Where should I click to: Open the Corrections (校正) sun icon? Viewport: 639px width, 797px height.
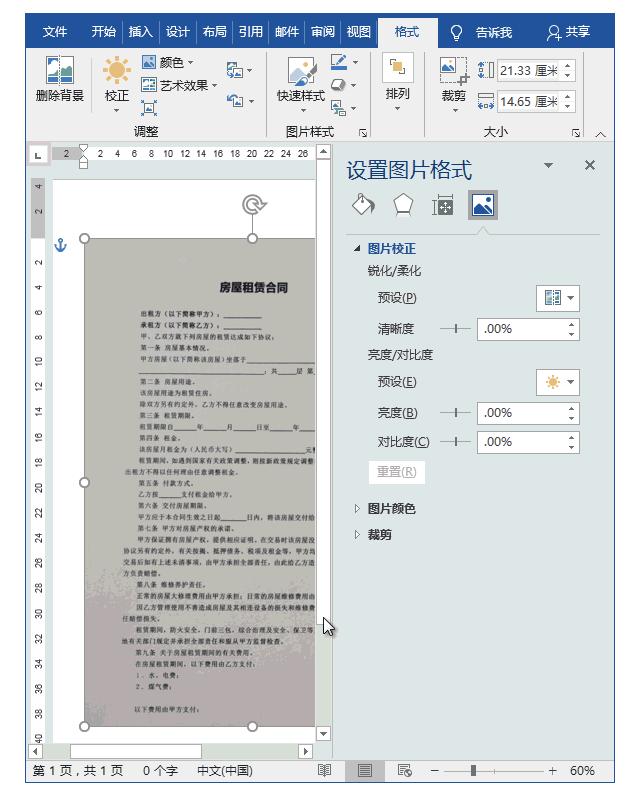116,69
